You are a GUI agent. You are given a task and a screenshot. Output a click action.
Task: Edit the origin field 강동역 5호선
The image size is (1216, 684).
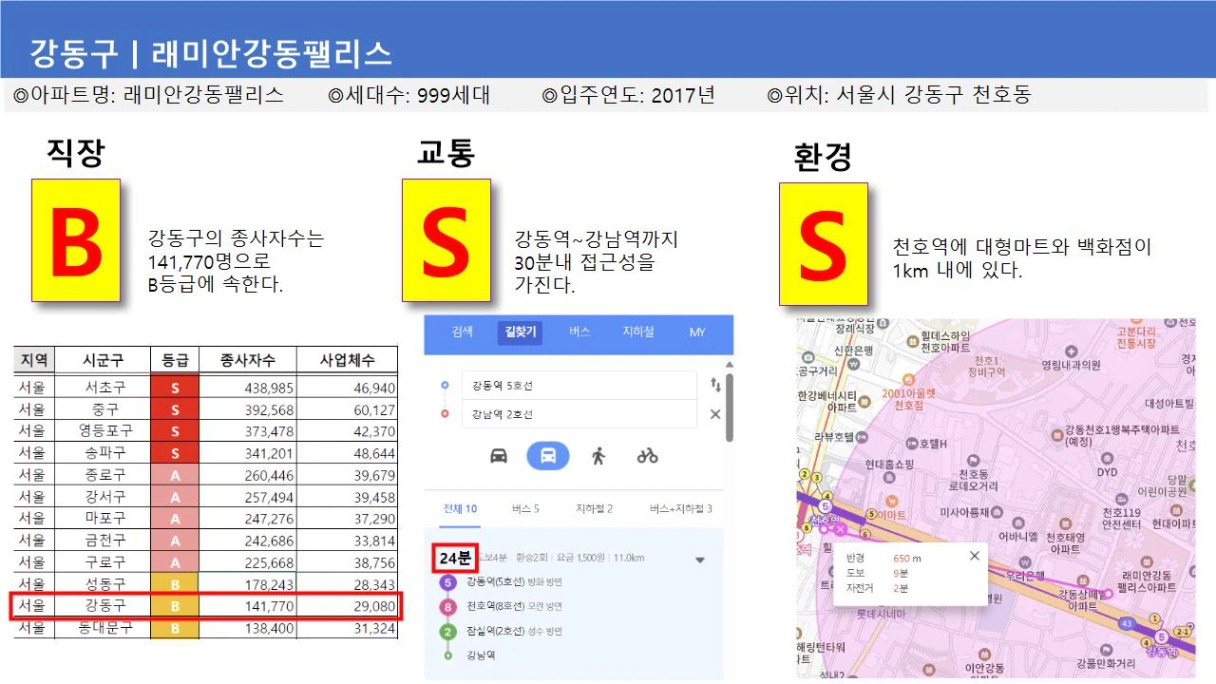coord(578,385)
